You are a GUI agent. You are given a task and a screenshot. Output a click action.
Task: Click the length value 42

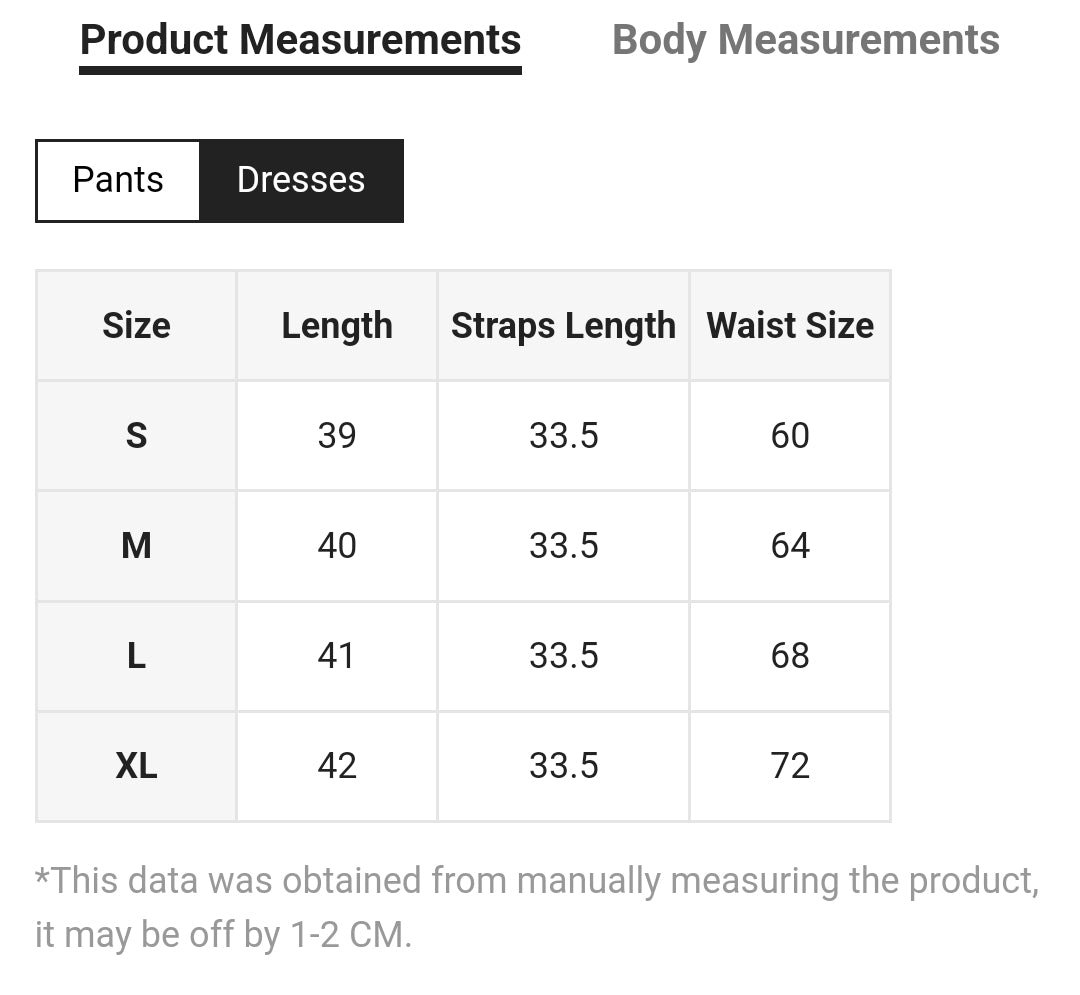pyautogui.click(x=337, y=766)
